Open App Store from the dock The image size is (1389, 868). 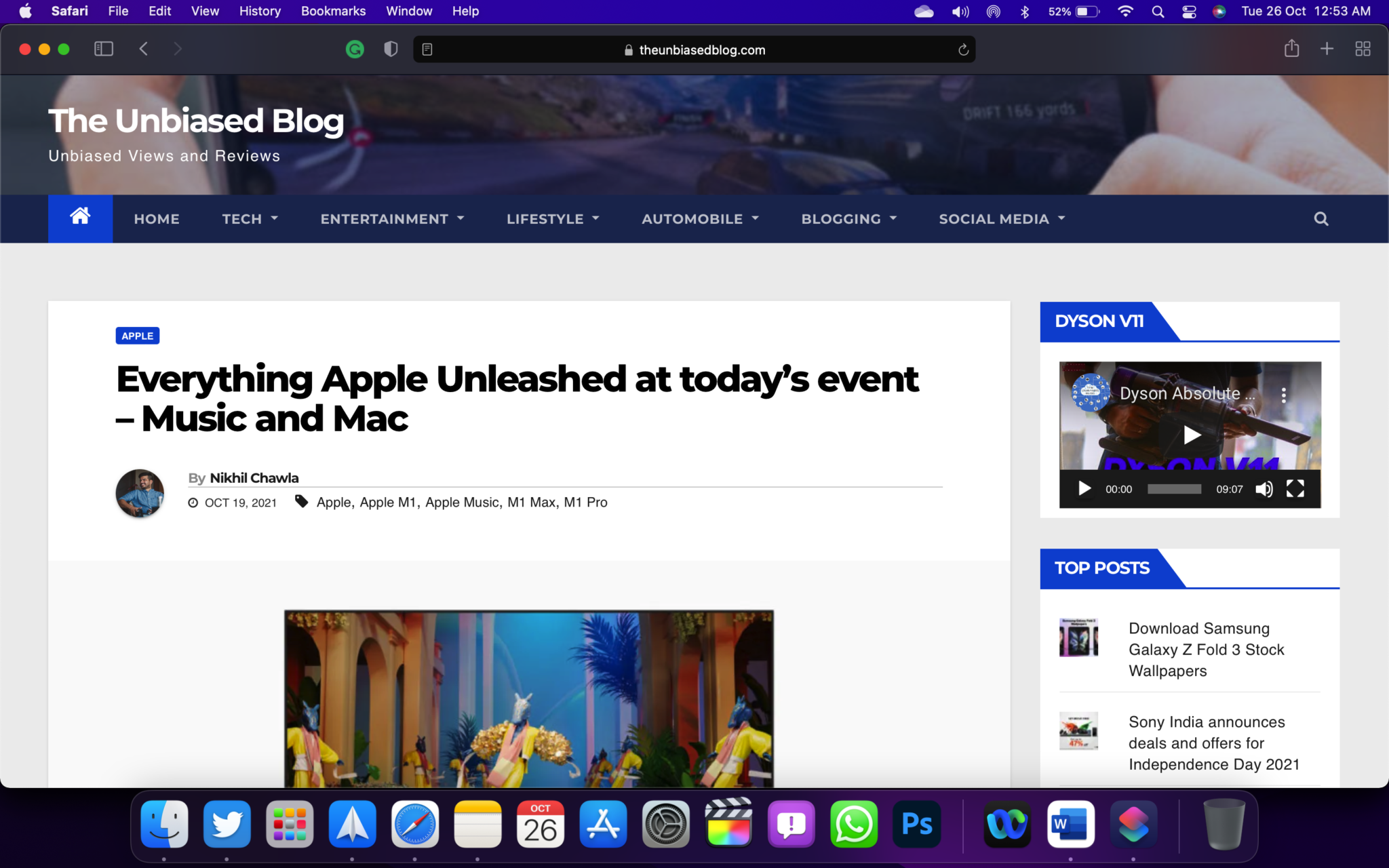(x=603, y=824)
